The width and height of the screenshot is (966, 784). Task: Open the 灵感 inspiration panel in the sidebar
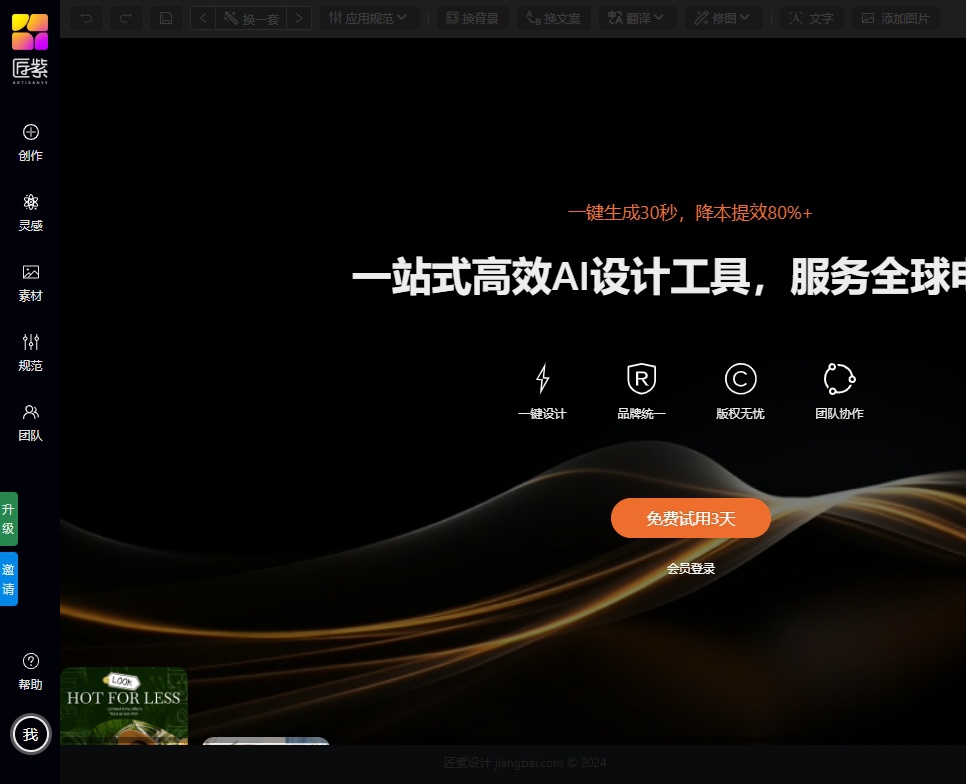(30, 212)
